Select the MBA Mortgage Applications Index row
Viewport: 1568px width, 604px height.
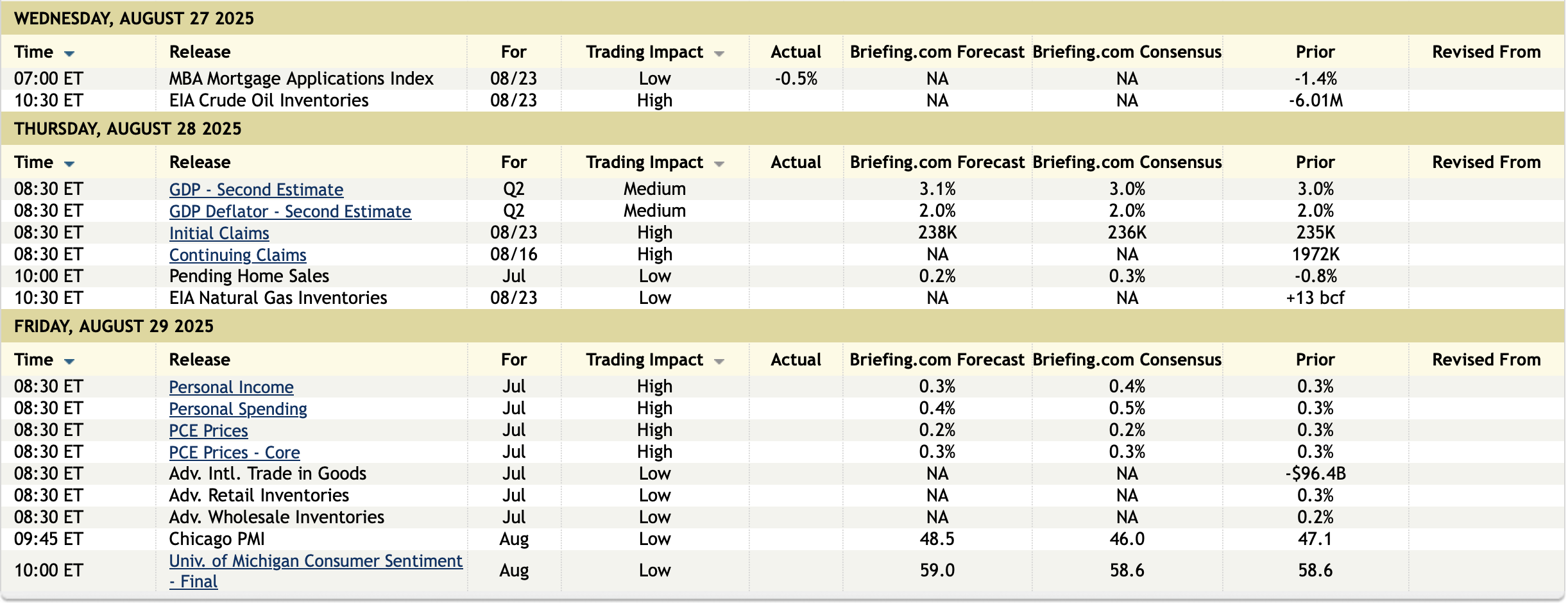point(301,79)
